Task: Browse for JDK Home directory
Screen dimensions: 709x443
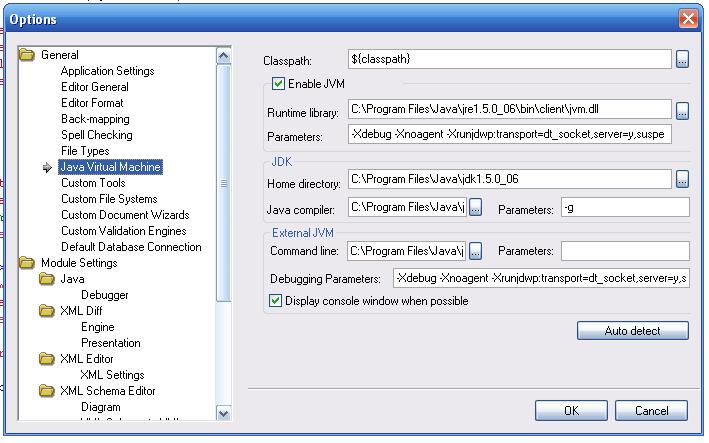Action: [x=682, y=180]
